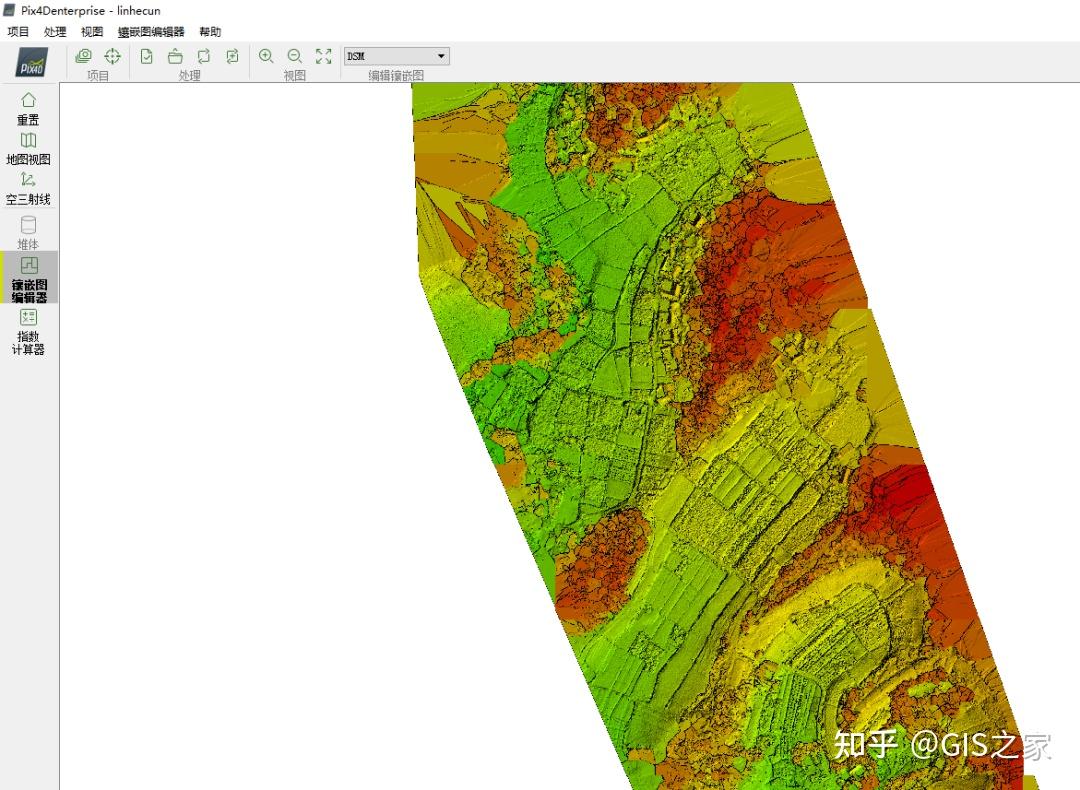Click the first reoptimize arrows icon
The height and width of the screenshot is (790, 1080).
(204, 56)
